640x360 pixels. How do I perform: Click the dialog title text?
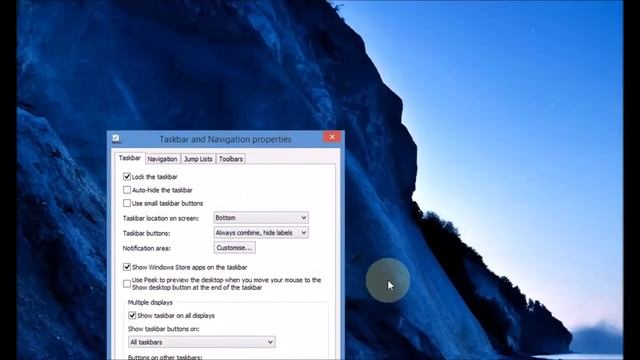225,139
